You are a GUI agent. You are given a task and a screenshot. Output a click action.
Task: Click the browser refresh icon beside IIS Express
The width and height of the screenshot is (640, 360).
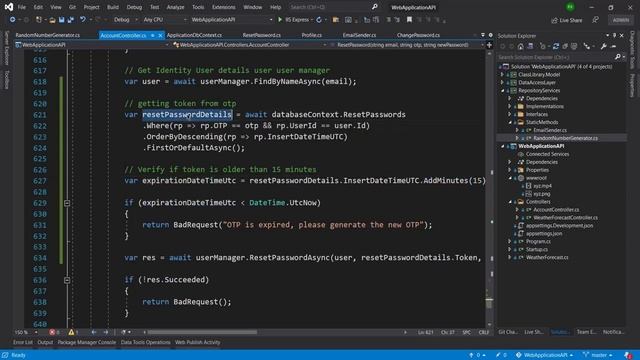[x=319, y=20]
